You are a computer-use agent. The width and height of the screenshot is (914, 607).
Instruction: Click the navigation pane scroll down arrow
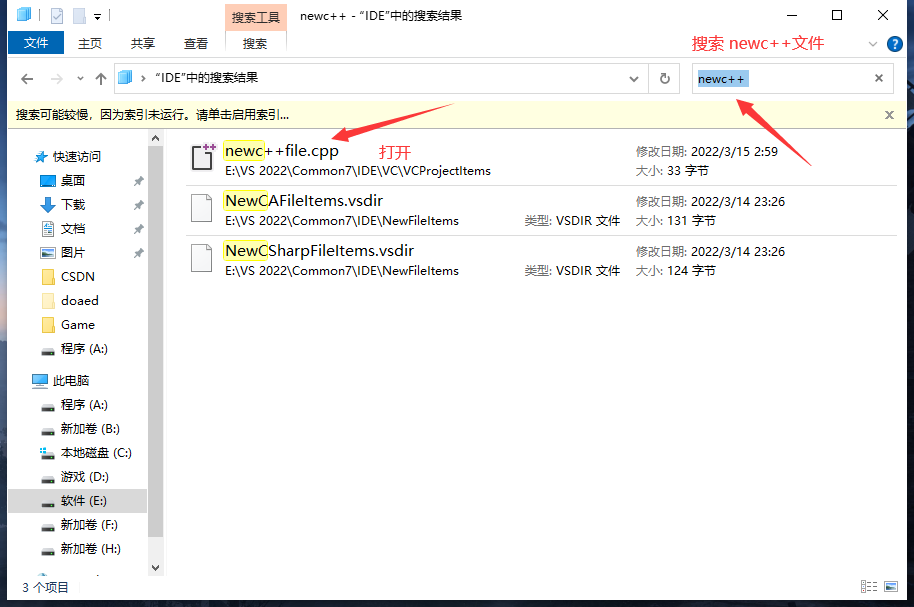155,567
